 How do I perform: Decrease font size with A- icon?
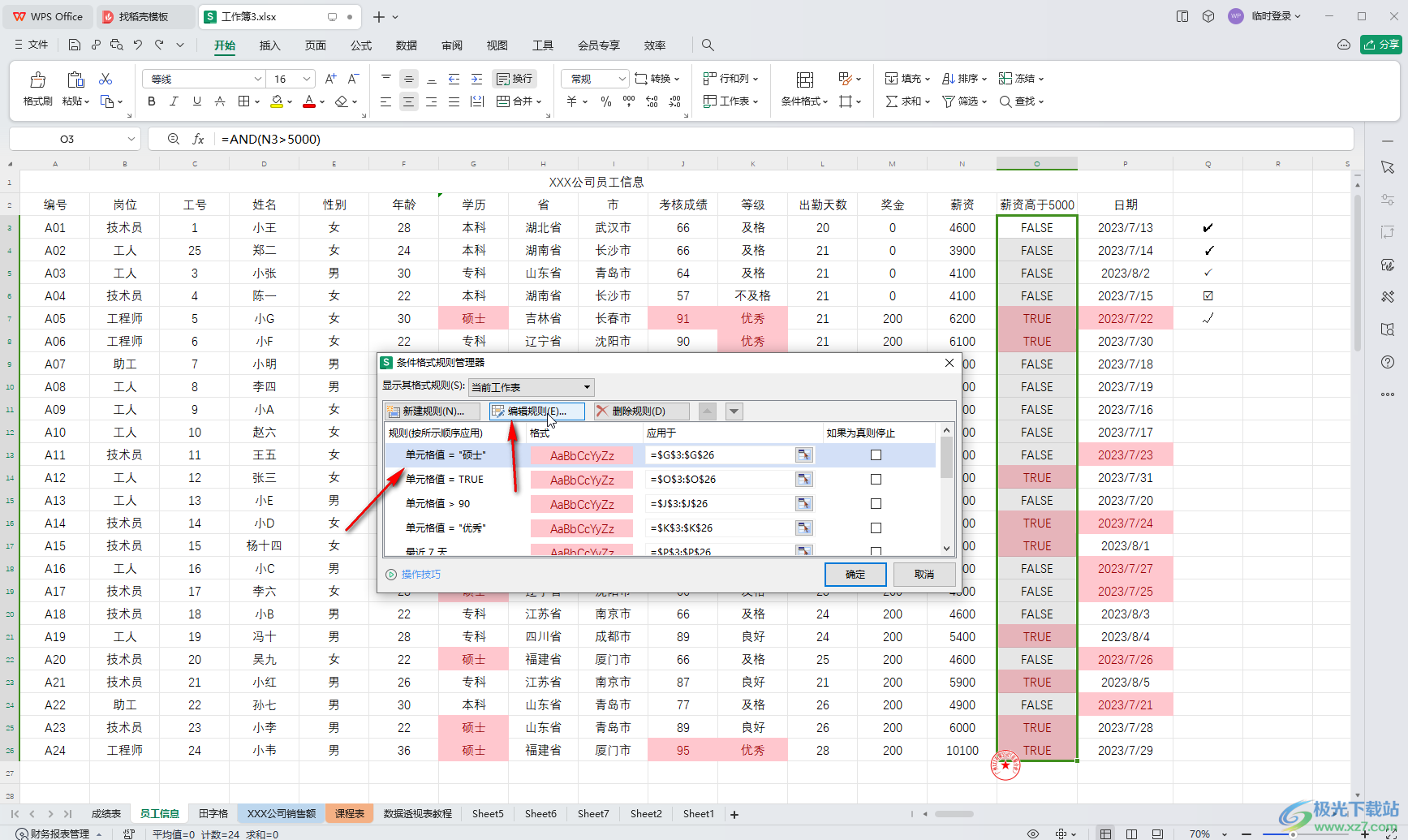353,79
